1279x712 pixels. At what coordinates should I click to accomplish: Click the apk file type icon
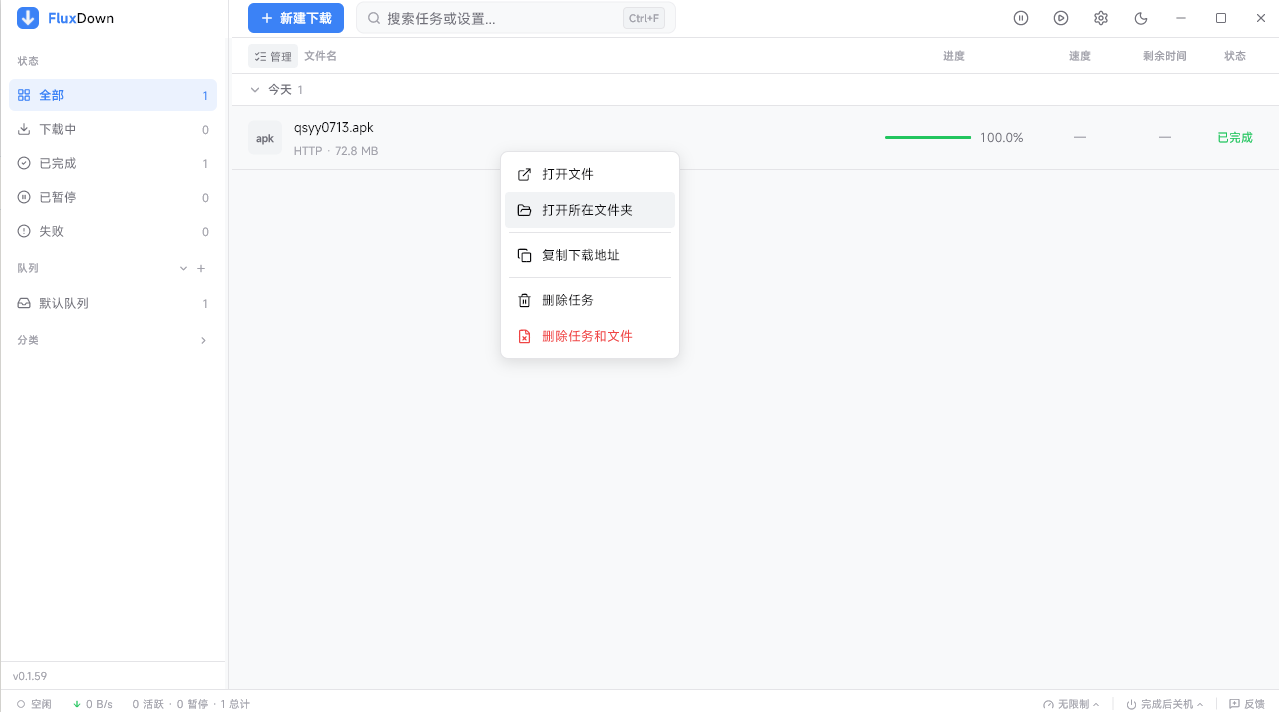pos(265,138)
